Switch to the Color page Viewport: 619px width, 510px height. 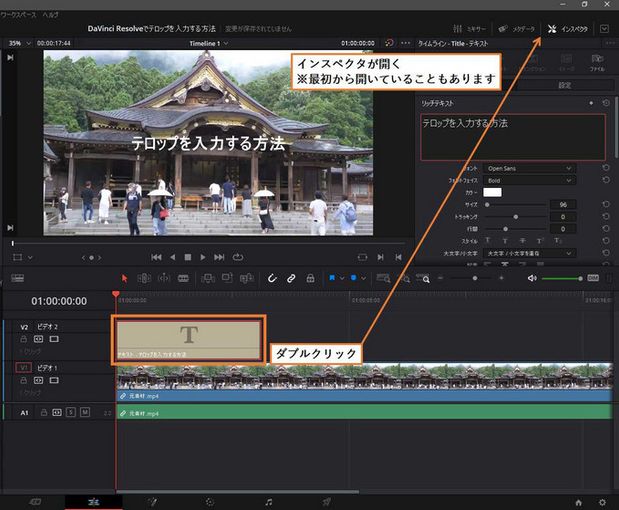pos(210,502)
